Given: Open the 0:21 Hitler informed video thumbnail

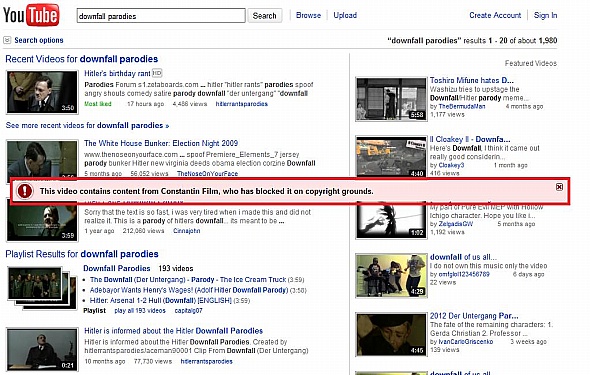Looking at the screenshot, I should 42,349.
